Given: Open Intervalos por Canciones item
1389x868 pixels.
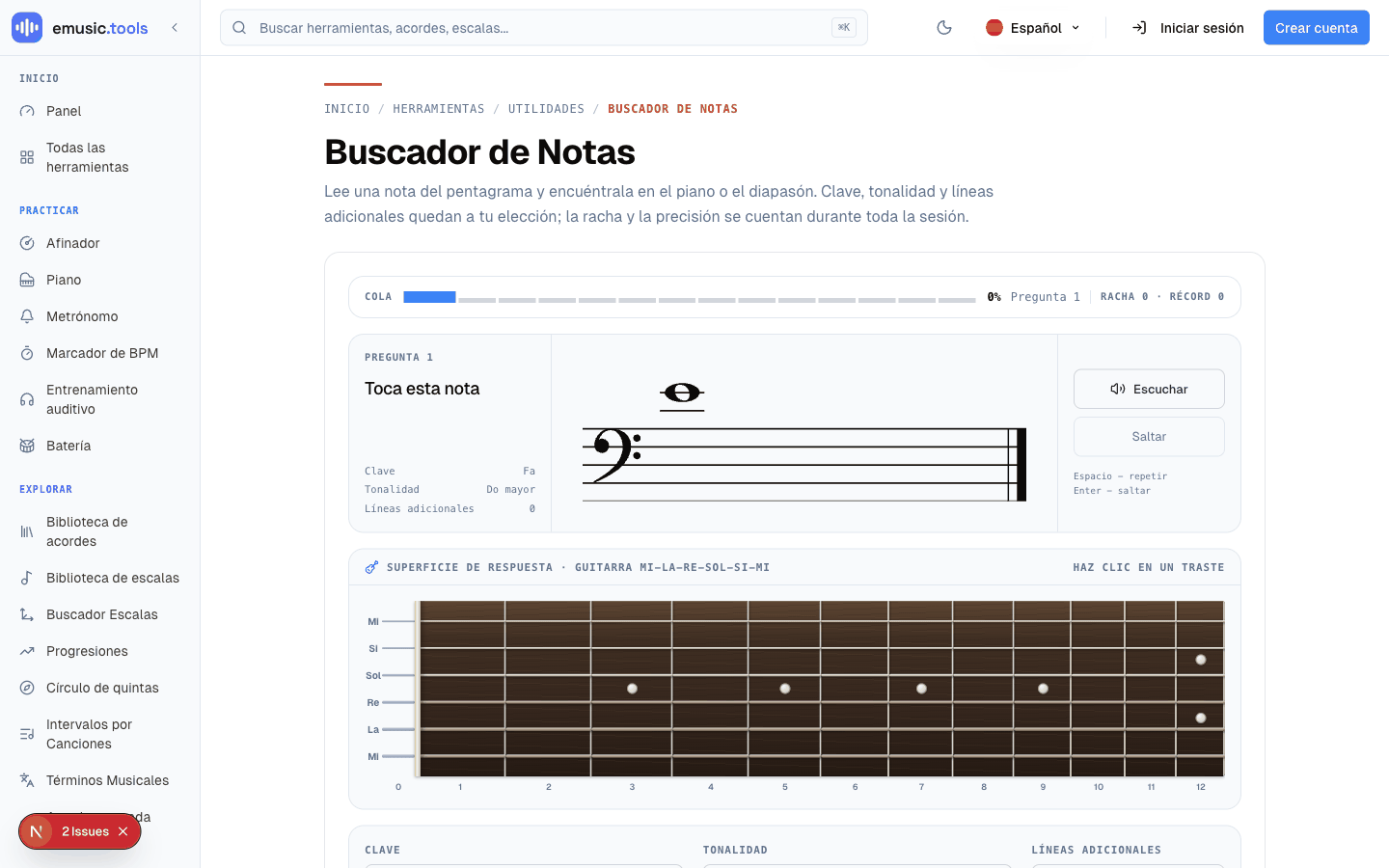Looking at the screenshot, I should pyautogui.click(x=100, y=734).
